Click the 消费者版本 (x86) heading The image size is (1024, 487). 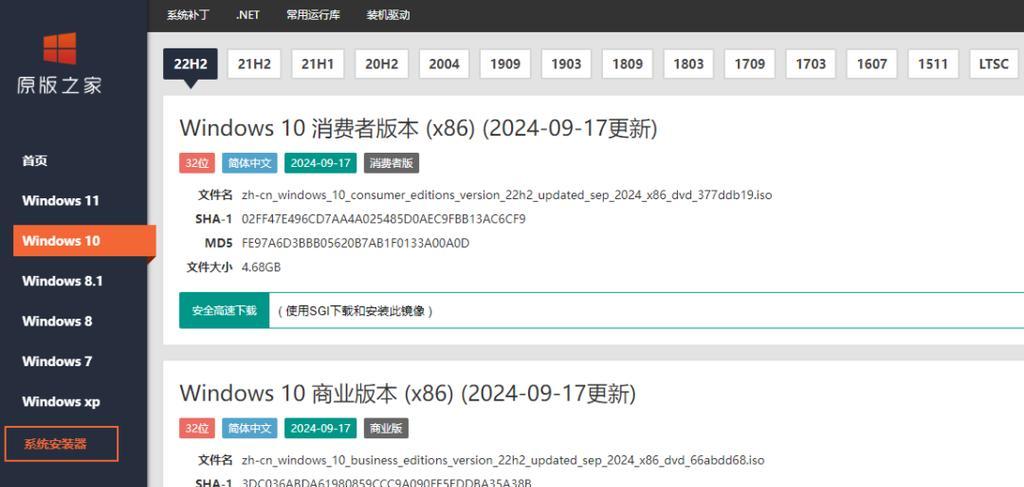point(418,128)
